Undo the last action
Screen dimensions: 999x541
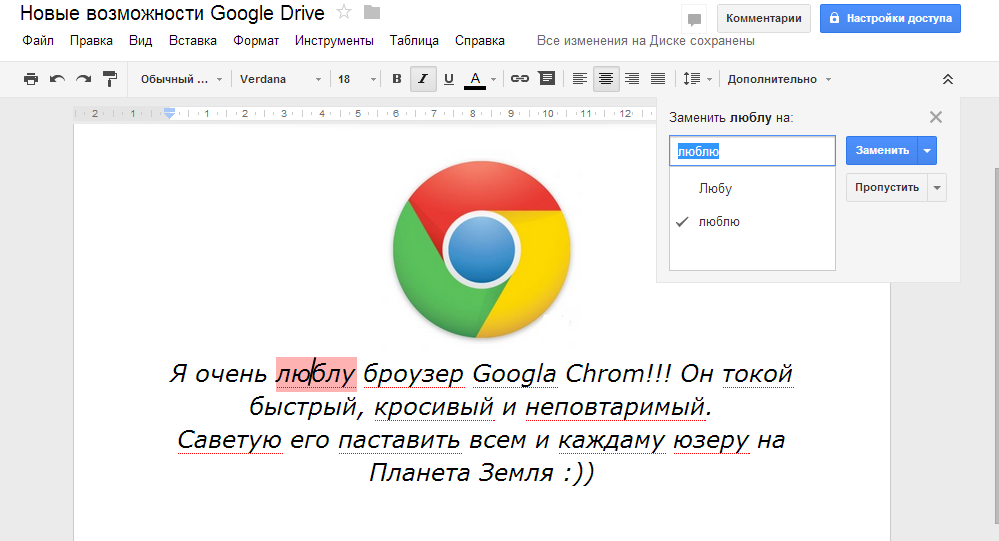(x=57, y=79)
